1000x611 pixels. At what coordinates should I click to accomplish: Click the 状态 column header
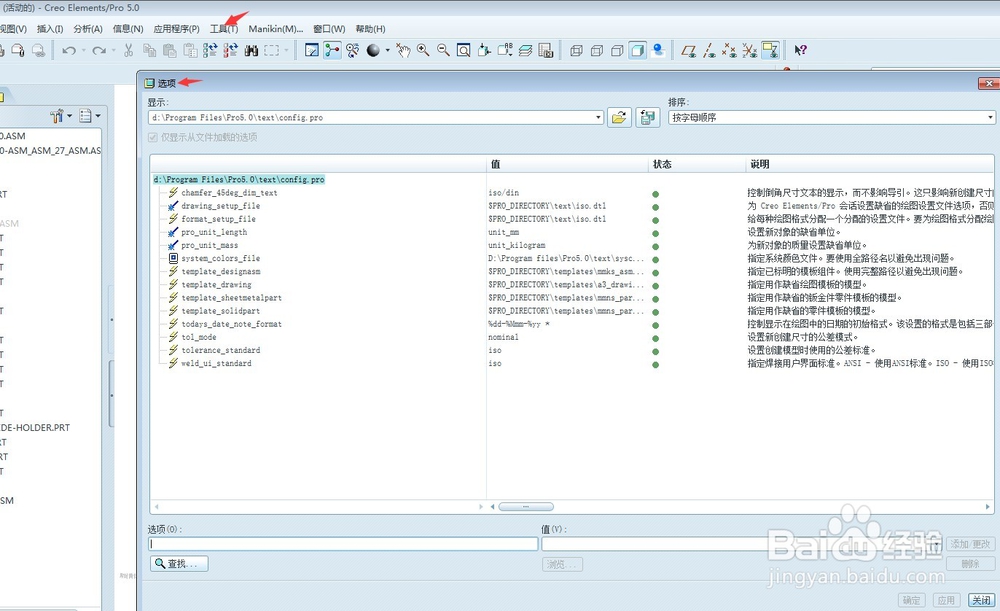[696, 164]
